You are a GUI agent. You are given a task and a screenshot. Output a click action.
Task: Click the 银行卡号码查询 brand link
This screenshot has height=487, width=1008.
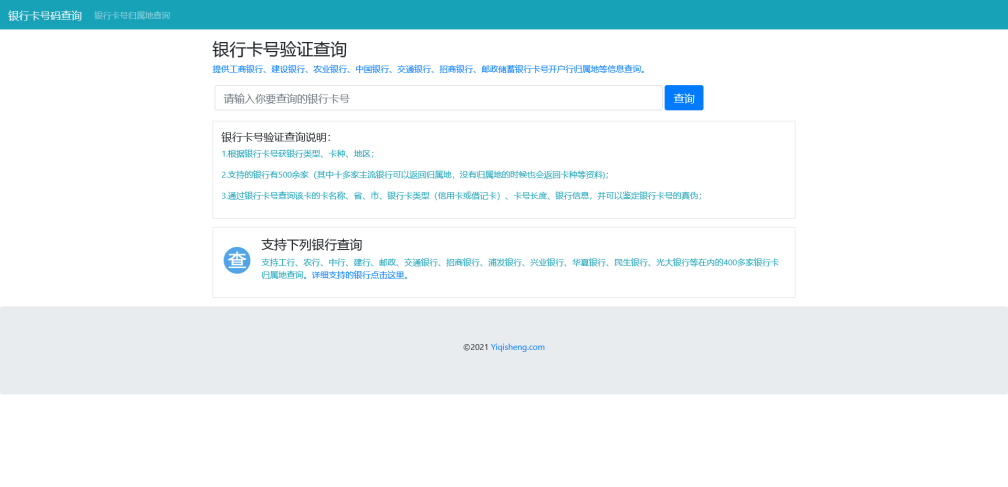click(x=45, y=15)
